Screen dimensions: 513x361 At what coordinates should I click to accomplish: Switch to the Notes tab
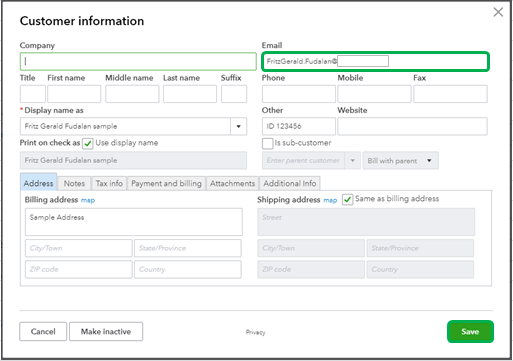coord(74,183)
